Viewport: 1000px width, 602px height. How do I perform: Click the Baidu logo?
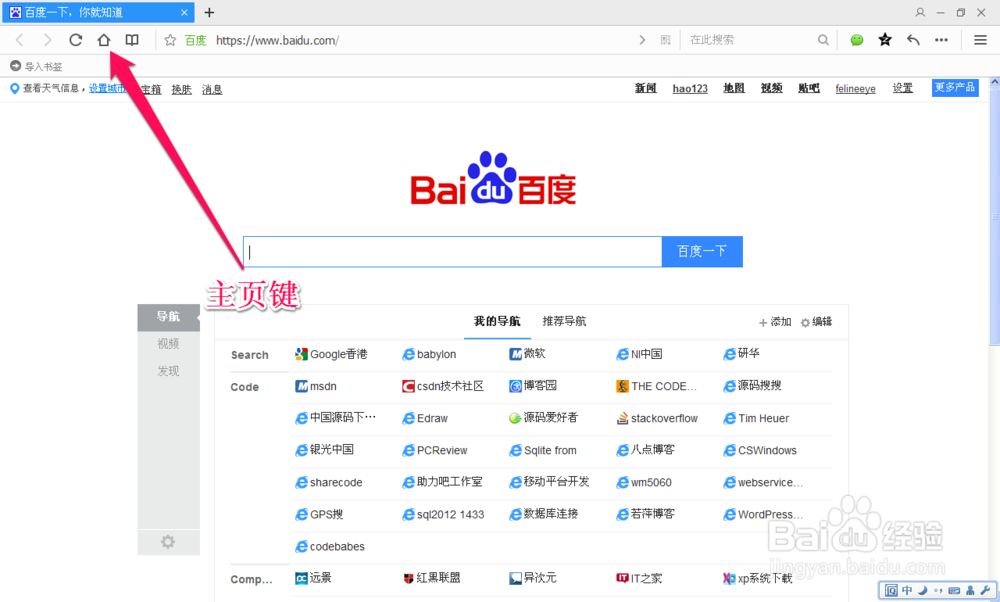493,179
